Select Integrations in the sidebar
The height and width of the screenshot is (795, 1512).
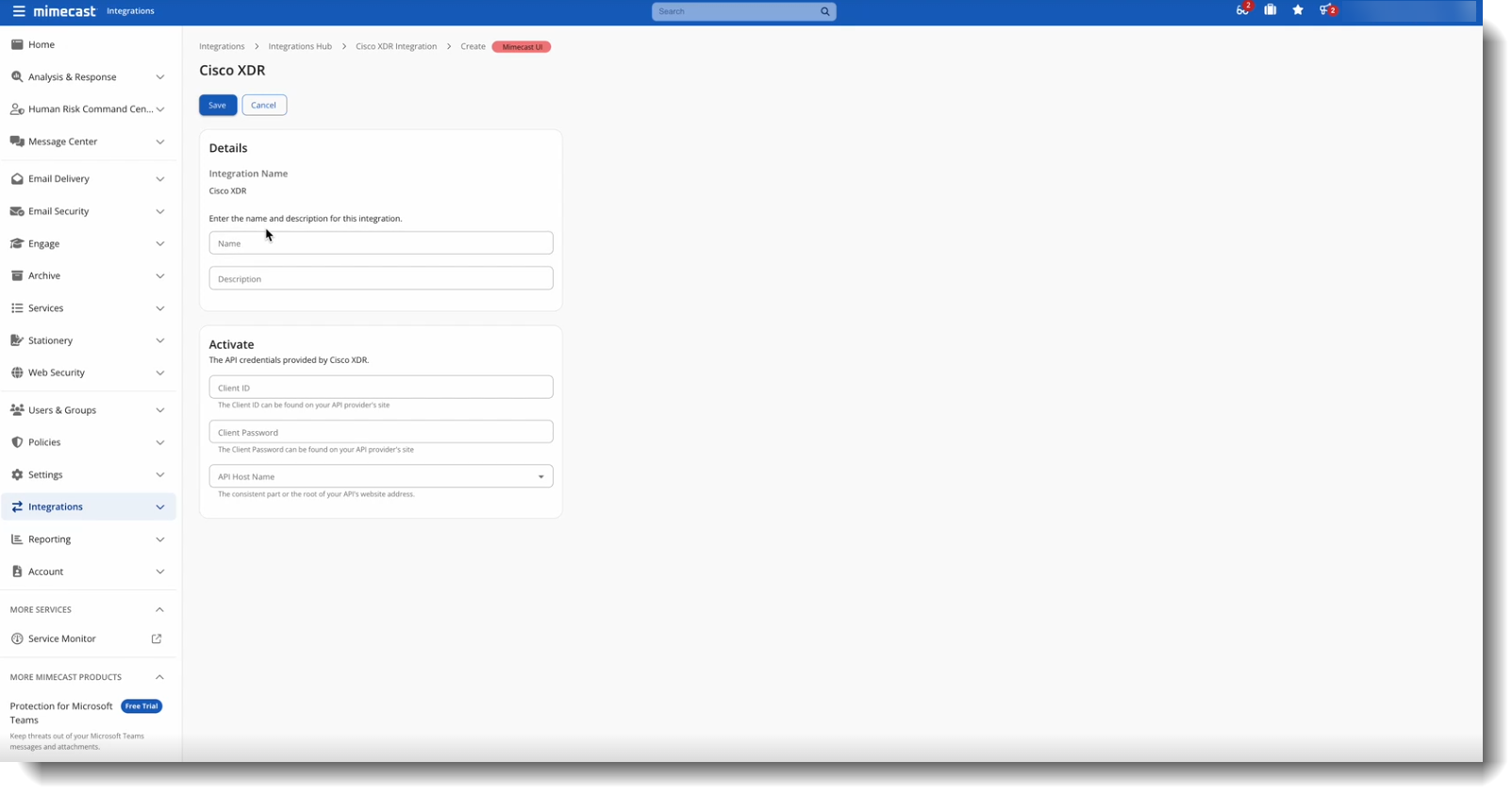coord(56,506)
